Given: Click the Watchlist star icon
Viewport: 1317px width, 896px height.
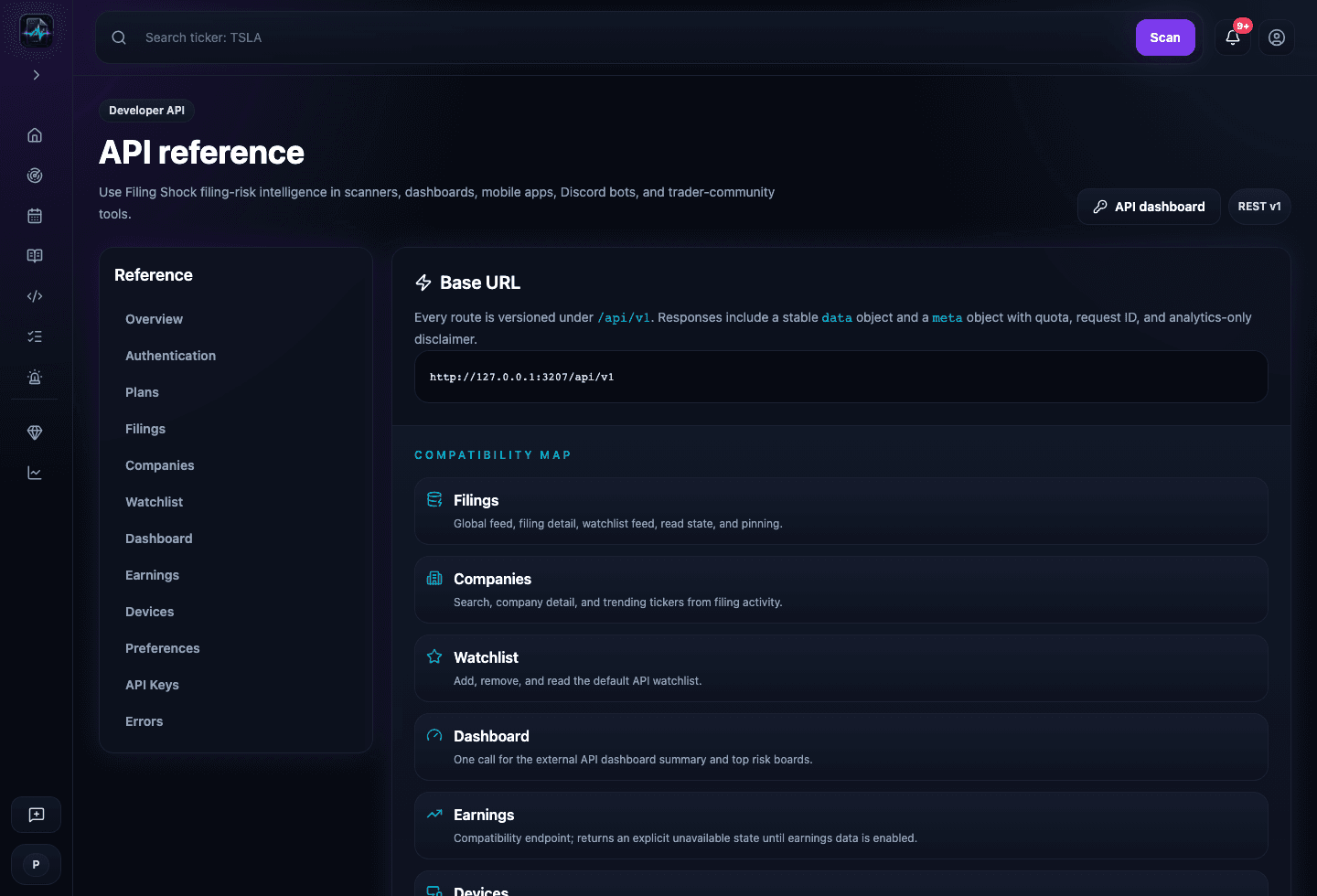Looking at the screenshot, I should [434, 656].
